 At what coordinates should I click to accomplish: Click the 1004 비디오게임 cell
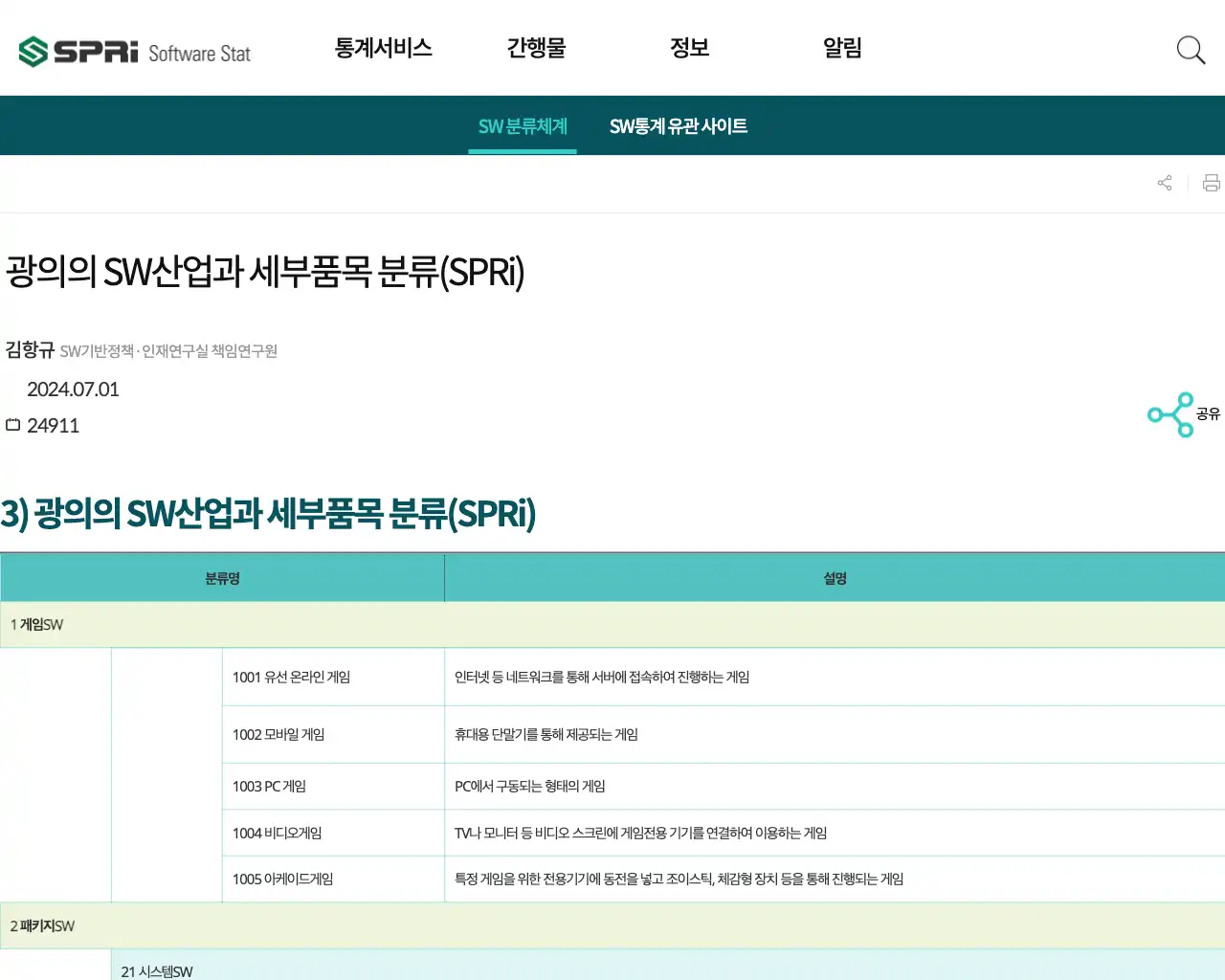click(333, 834)
